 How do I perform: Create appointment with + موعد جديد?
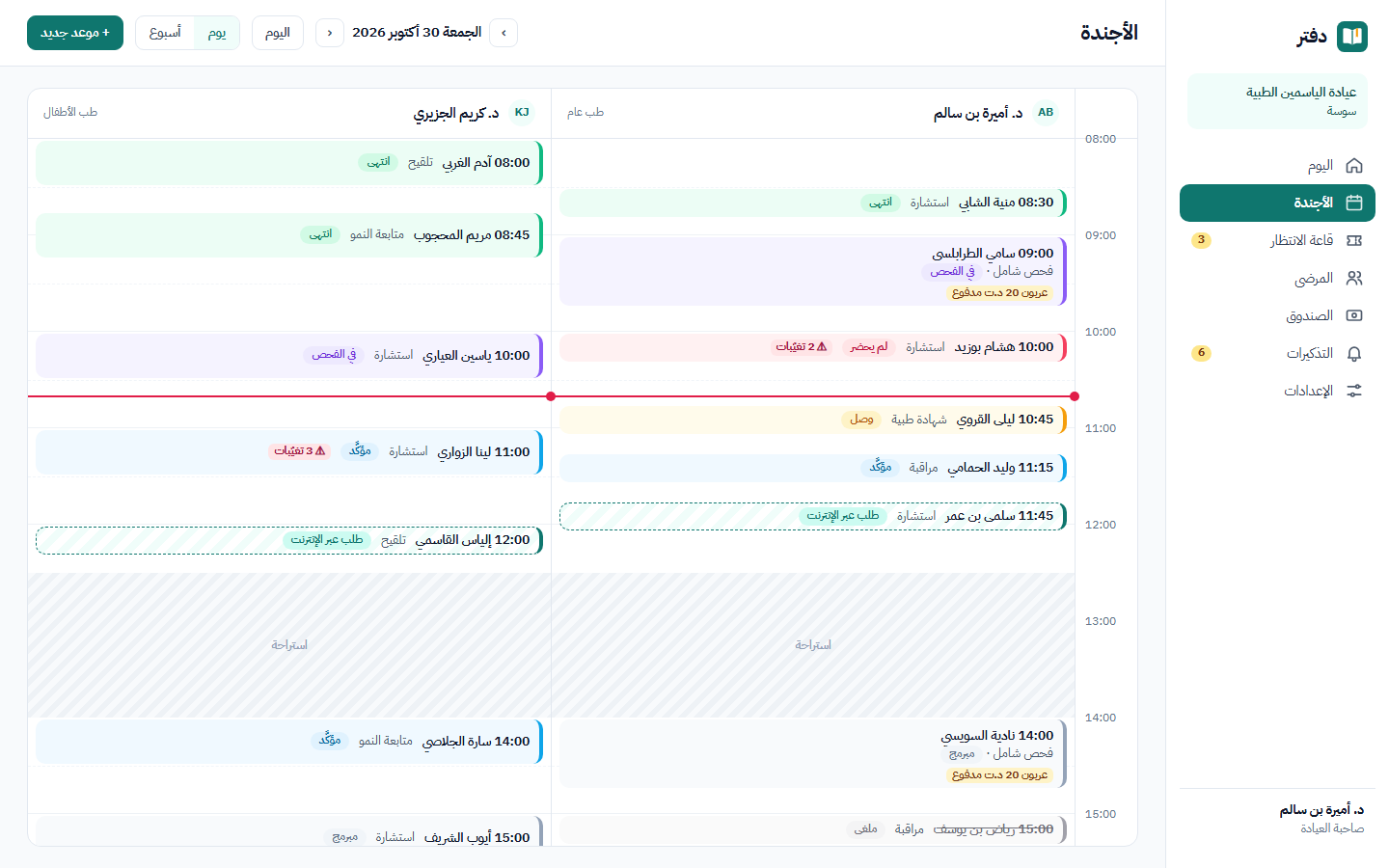coord(75,33)
